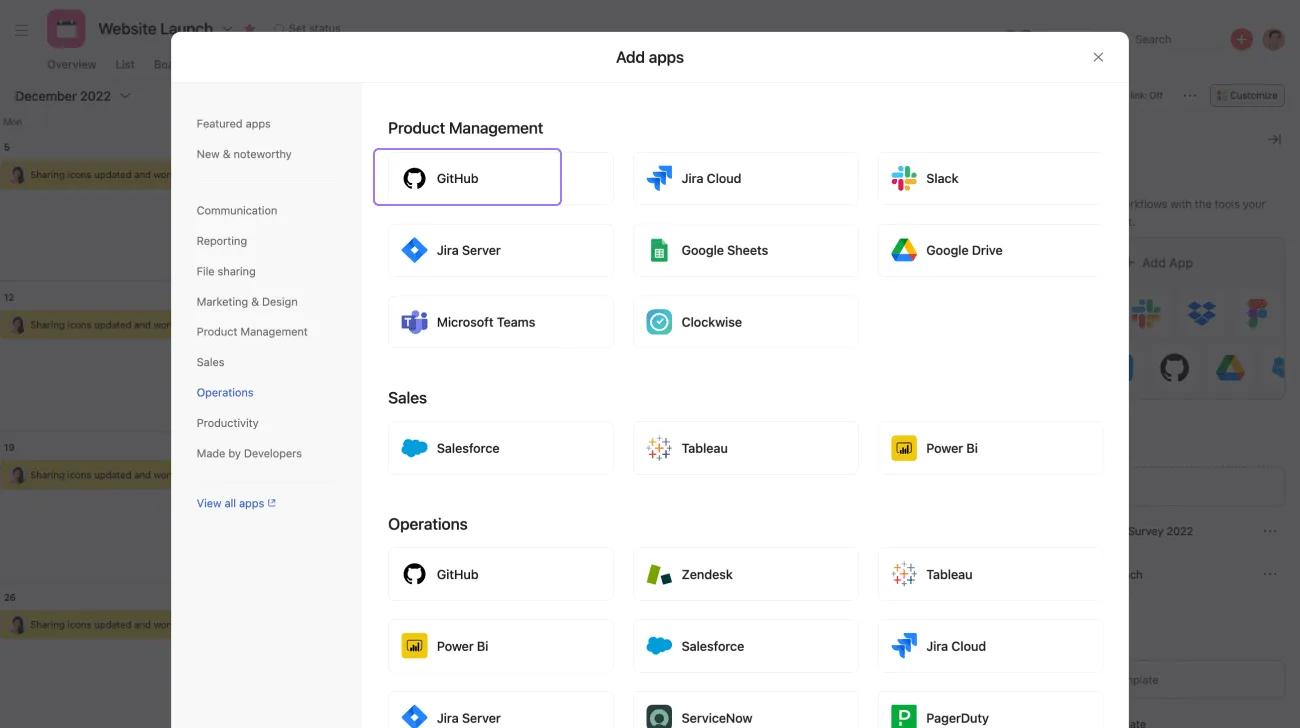Choose the PagerDuty app
Image resolution: width=1300 pixels, height=728 pixels.
point(989,717)
